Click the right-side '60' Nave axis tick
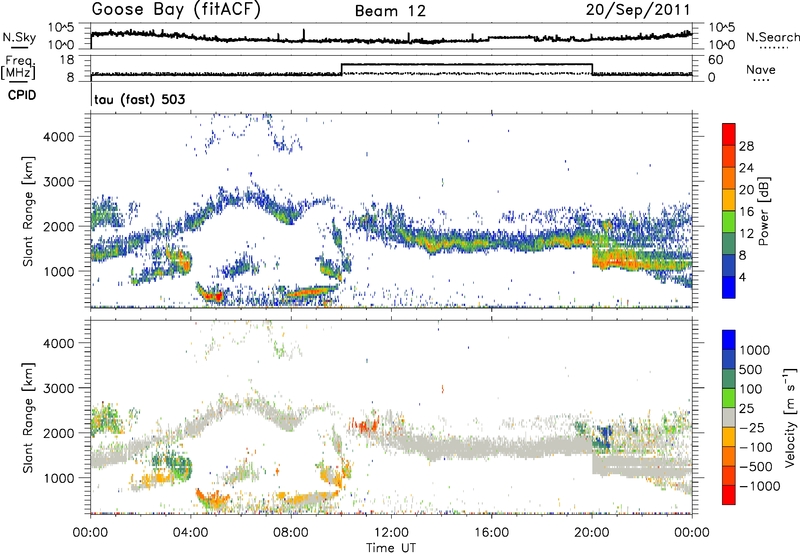Viewport: 800px width, 554px height. (715, 60)
